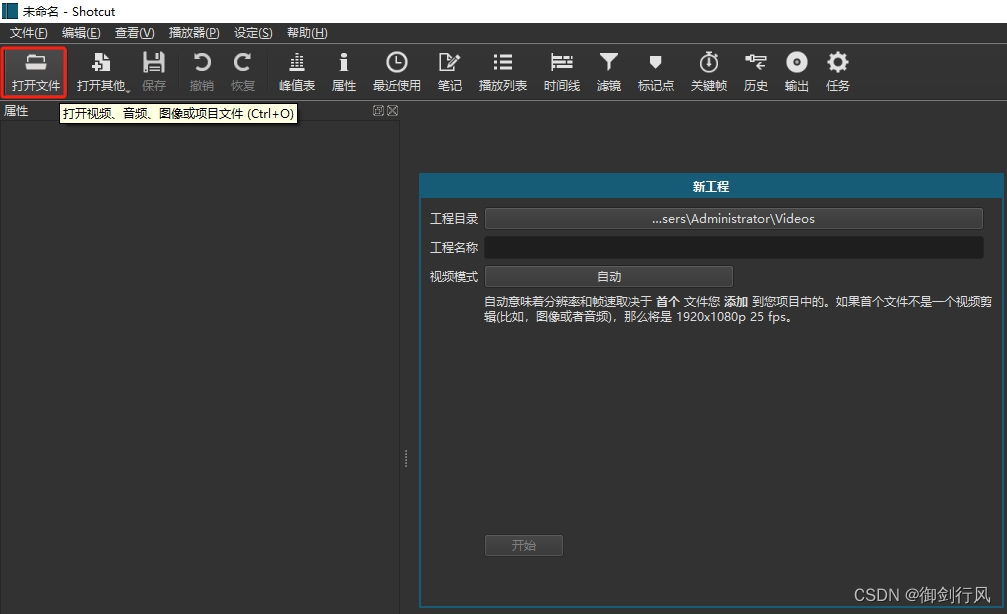Open the 帮助(H) menu
Image resolution: width=1007 pixels, height=614 pixels.
point(307,33)
